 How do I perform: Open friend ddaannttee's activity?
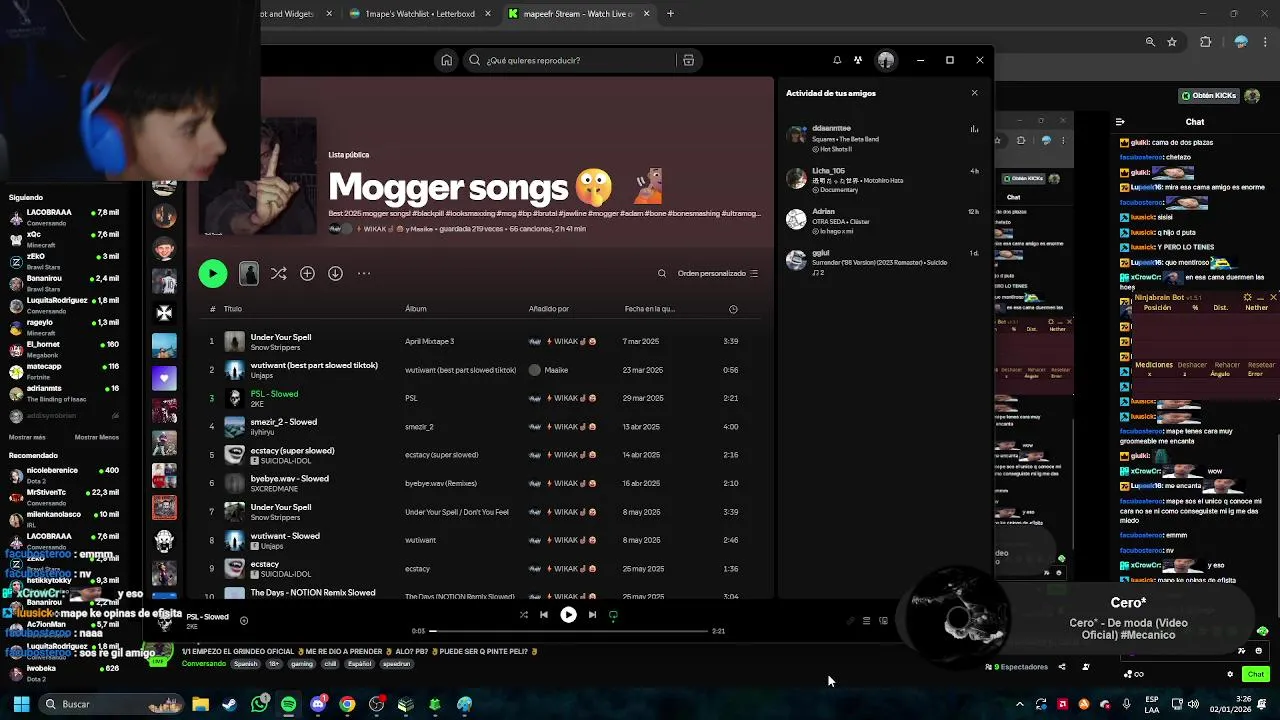click(x=883, y=138)
